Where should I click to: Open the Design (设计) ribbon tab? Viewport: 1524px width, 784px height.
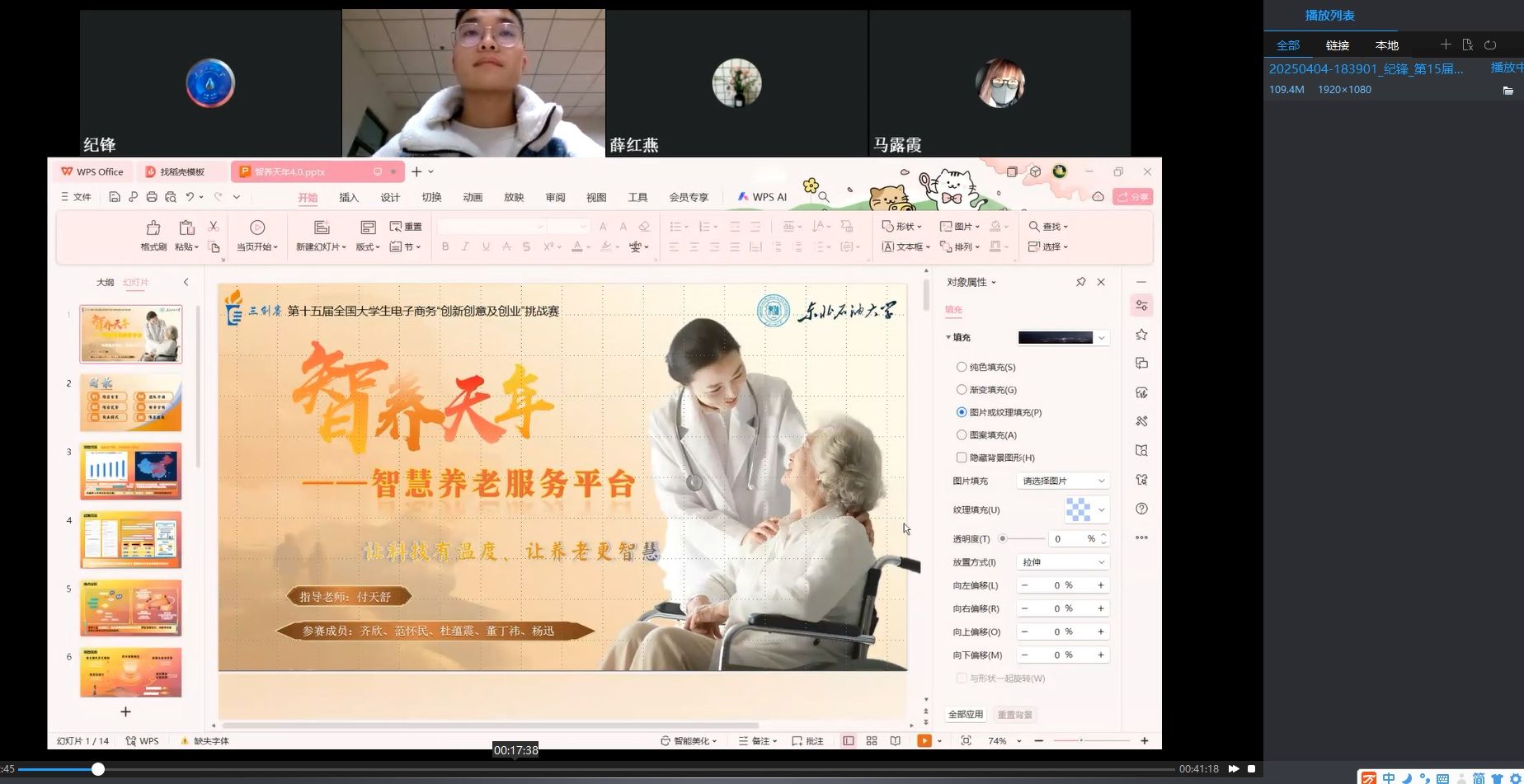pos(390,197)
